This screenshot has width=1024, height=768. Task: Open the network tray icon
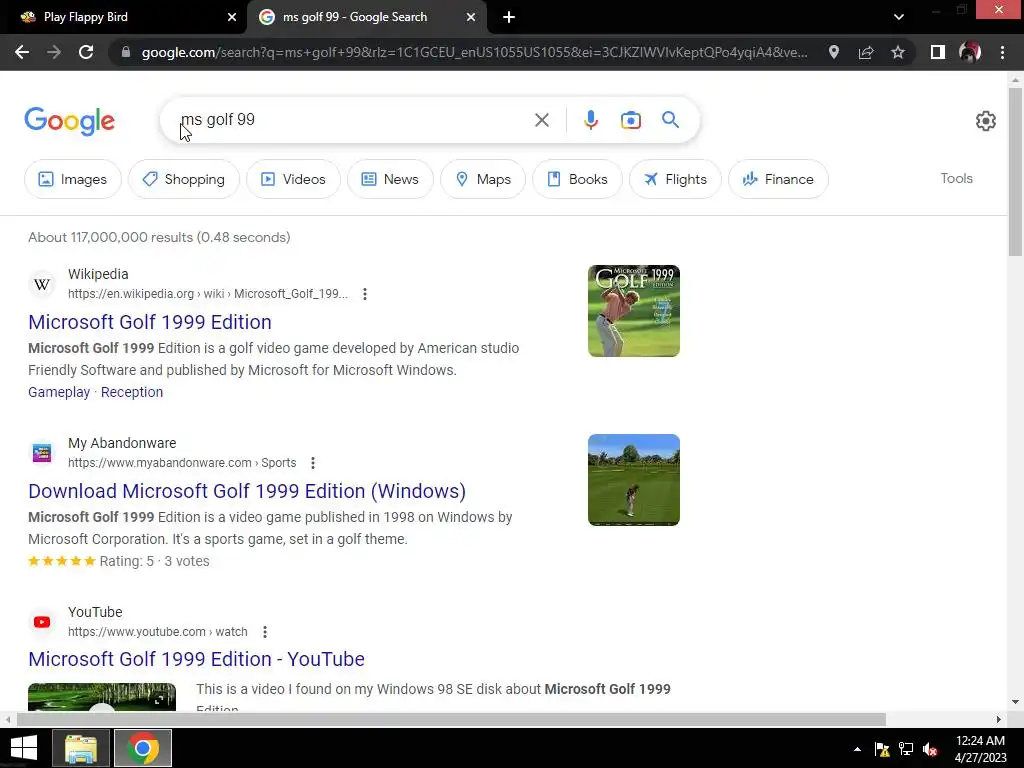point(906,749)
